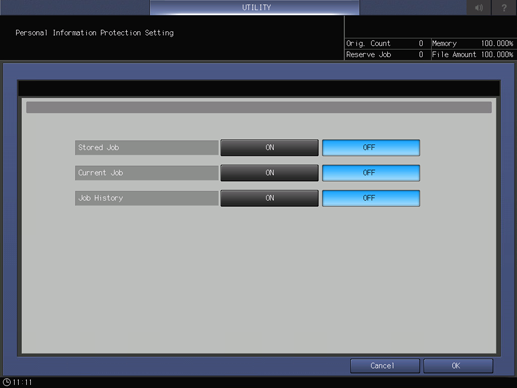The height and width of the screenshot is (388, 517).
Task: Select the UTILITY tab
Action: [x=255, y=7]
